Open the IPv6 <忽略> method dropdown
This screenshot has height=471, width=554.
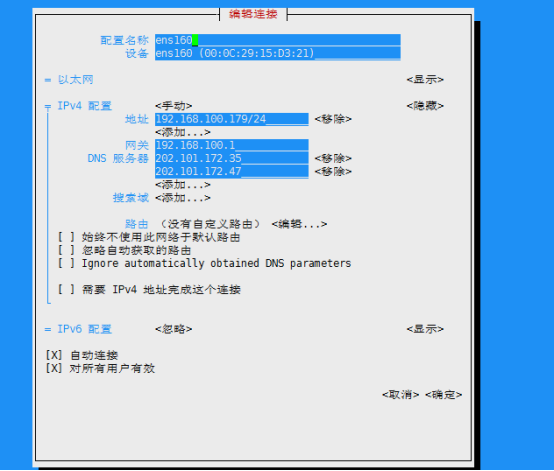click(173, 329)
